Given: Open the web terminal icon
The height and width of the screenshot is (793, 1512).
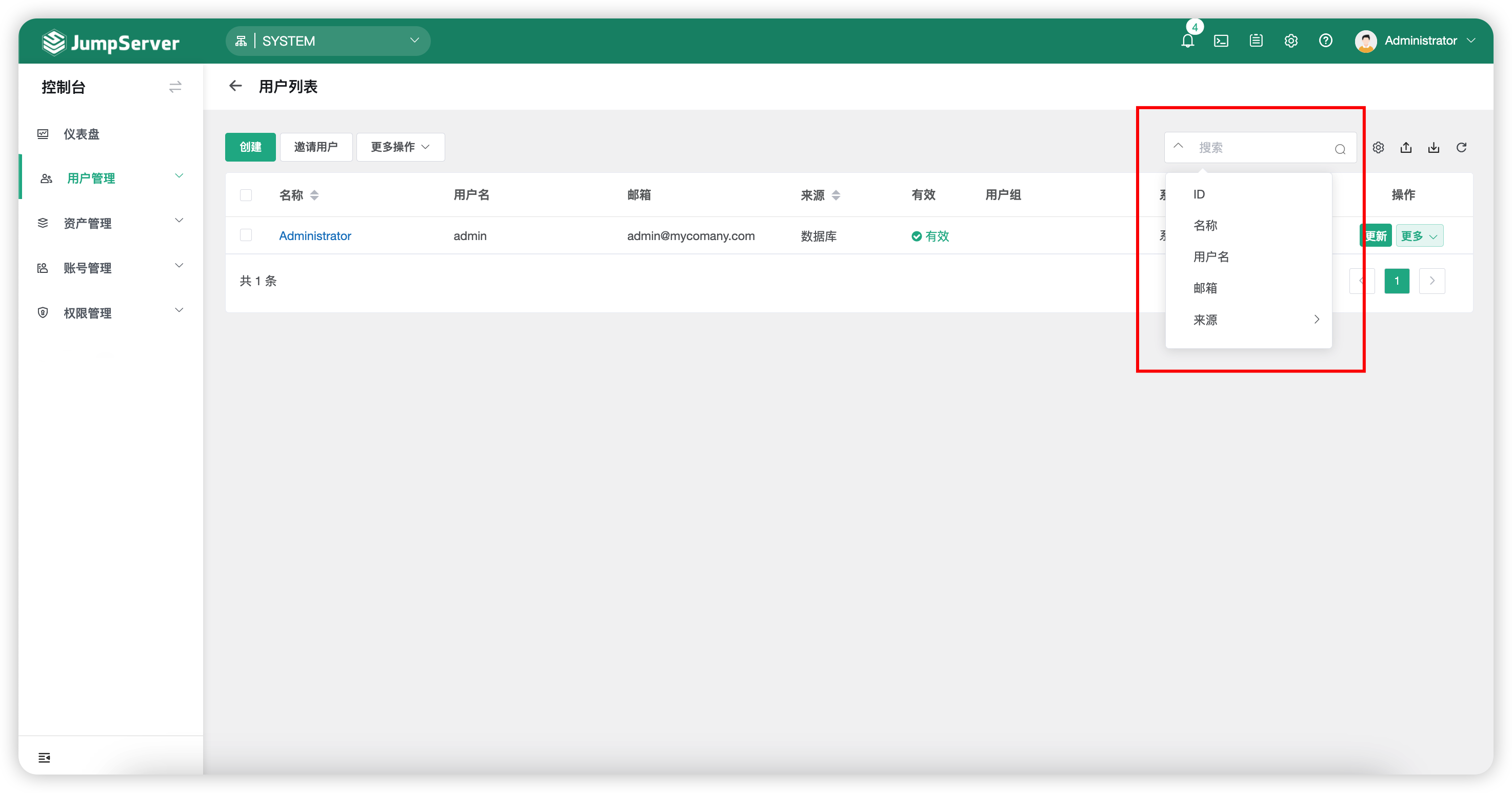Looking at the screenshot, I should [x=1221, y=41].
